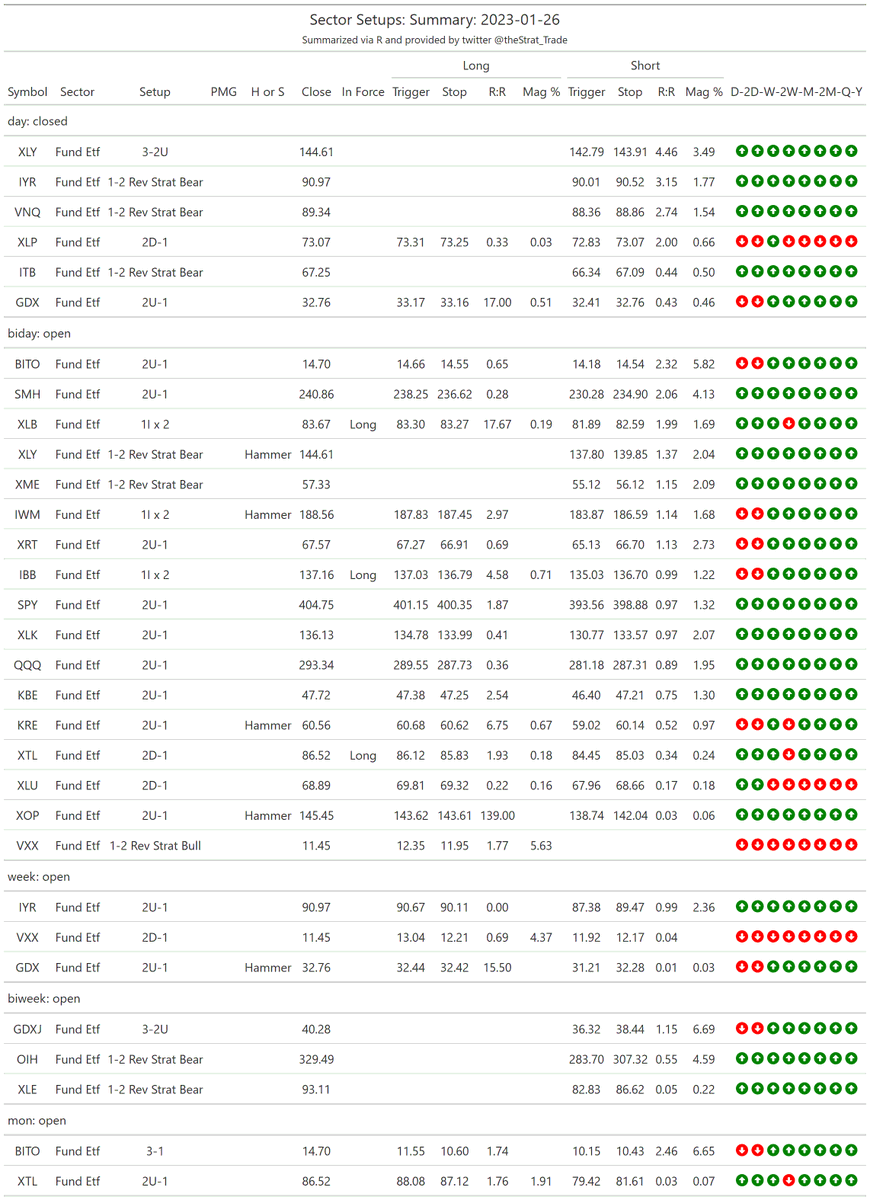
Task: Click second red arrow in BITO 3-1 row
Action: [757, 1151]
